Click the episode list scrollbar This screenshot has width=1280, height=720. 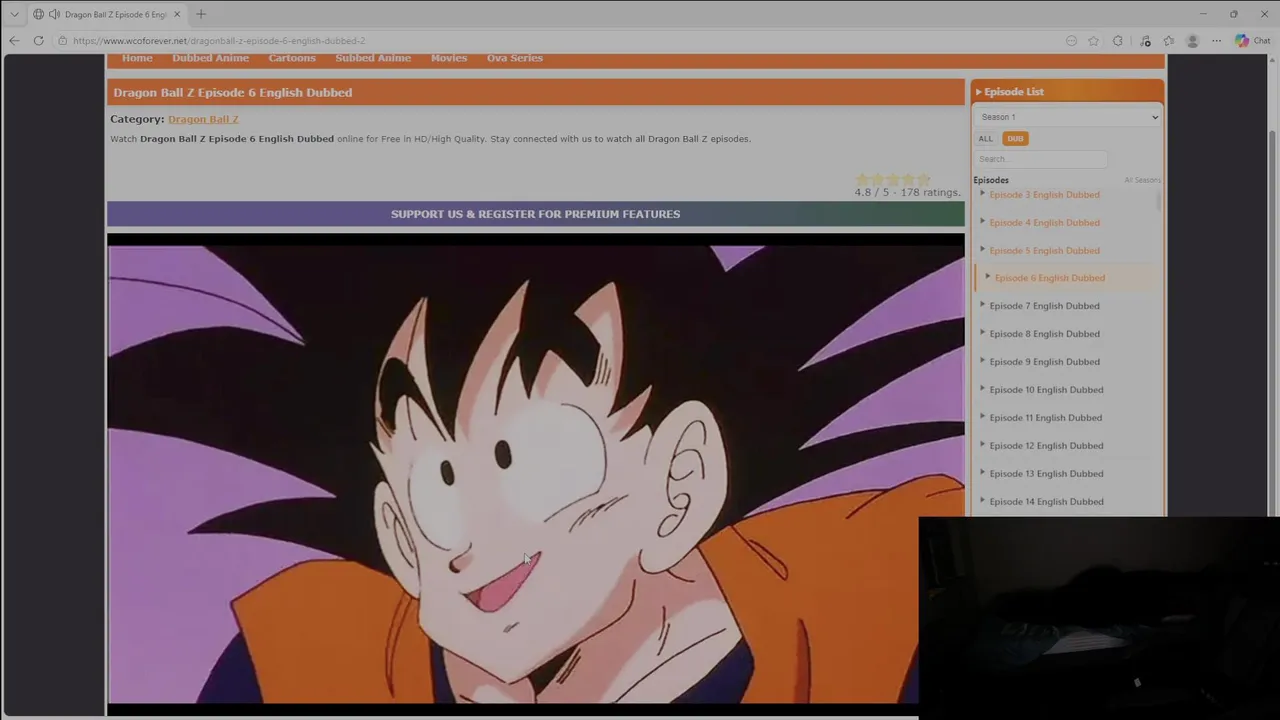coord(1159,200)
